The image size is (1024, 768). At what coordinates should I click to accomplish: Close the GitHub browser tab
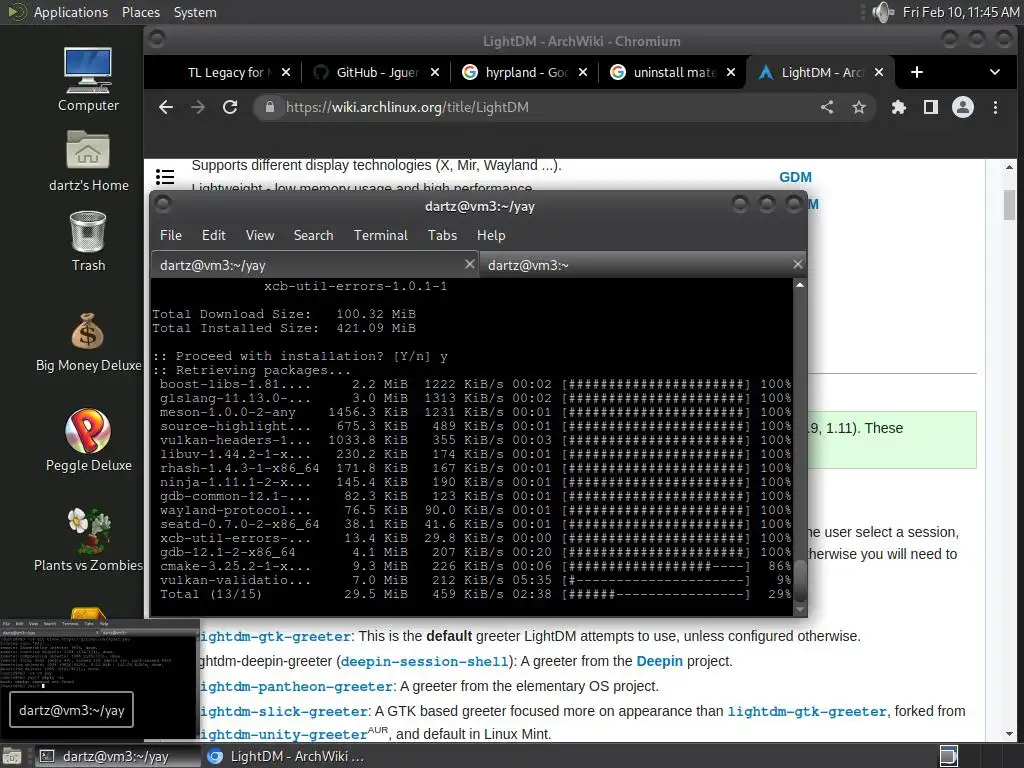[435, 72]
